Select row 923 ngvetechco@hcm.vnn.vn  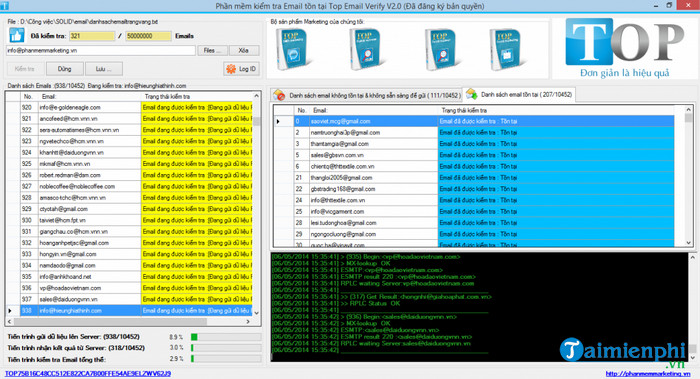point(129,142)
